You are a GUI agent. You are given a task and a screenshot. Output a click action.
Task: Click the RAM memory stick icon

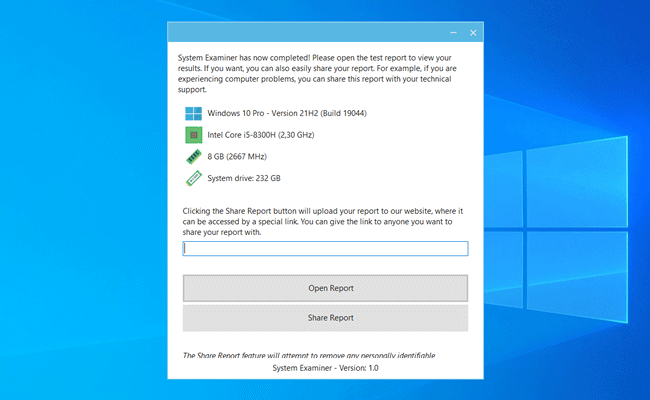(194, 157)
